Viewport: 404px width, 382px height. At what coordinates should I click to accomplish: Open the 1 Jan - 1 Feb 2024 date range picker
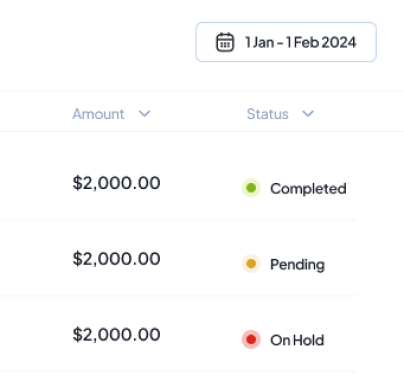click(286, 42)
